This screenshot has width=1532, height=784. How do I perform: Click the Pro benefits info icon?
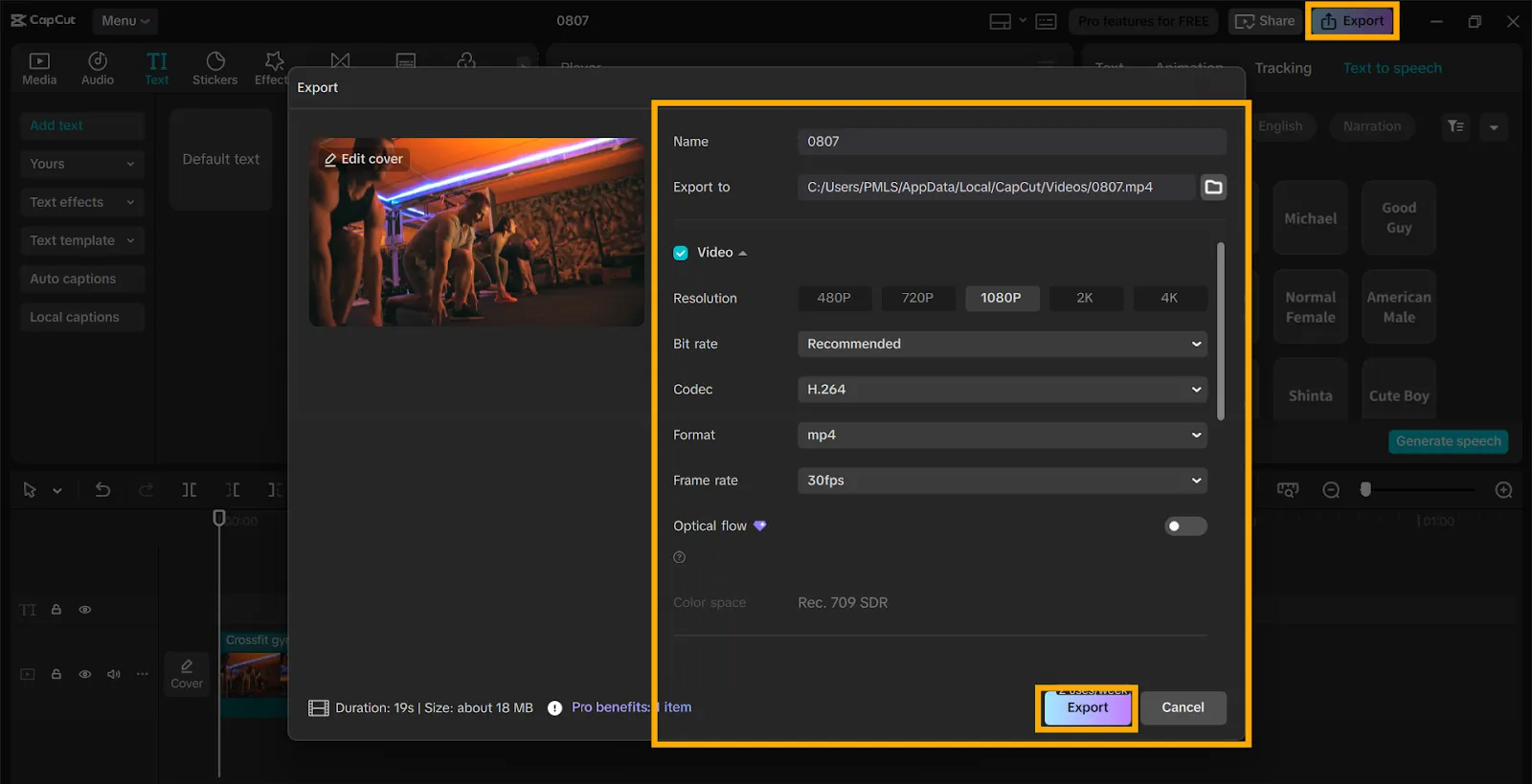coord(554,708)
